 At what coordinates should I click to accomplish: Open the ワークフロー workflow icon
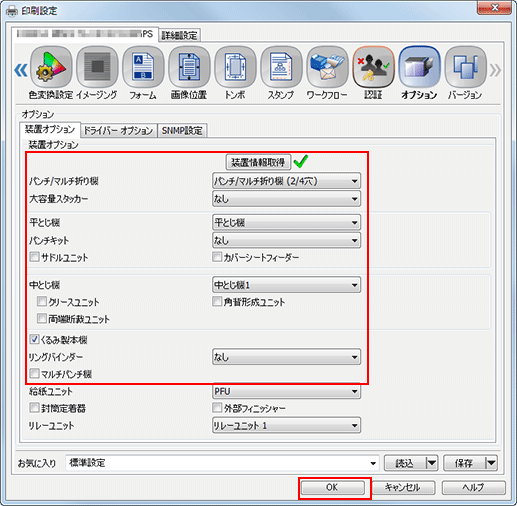[x=327, y=67]
